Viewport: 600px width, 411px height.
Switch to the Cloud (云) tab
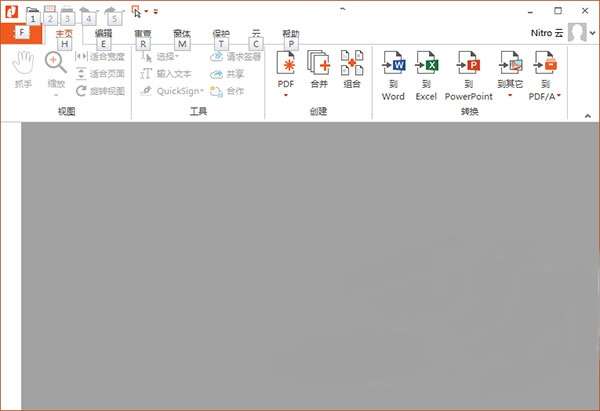pos(256,34)
